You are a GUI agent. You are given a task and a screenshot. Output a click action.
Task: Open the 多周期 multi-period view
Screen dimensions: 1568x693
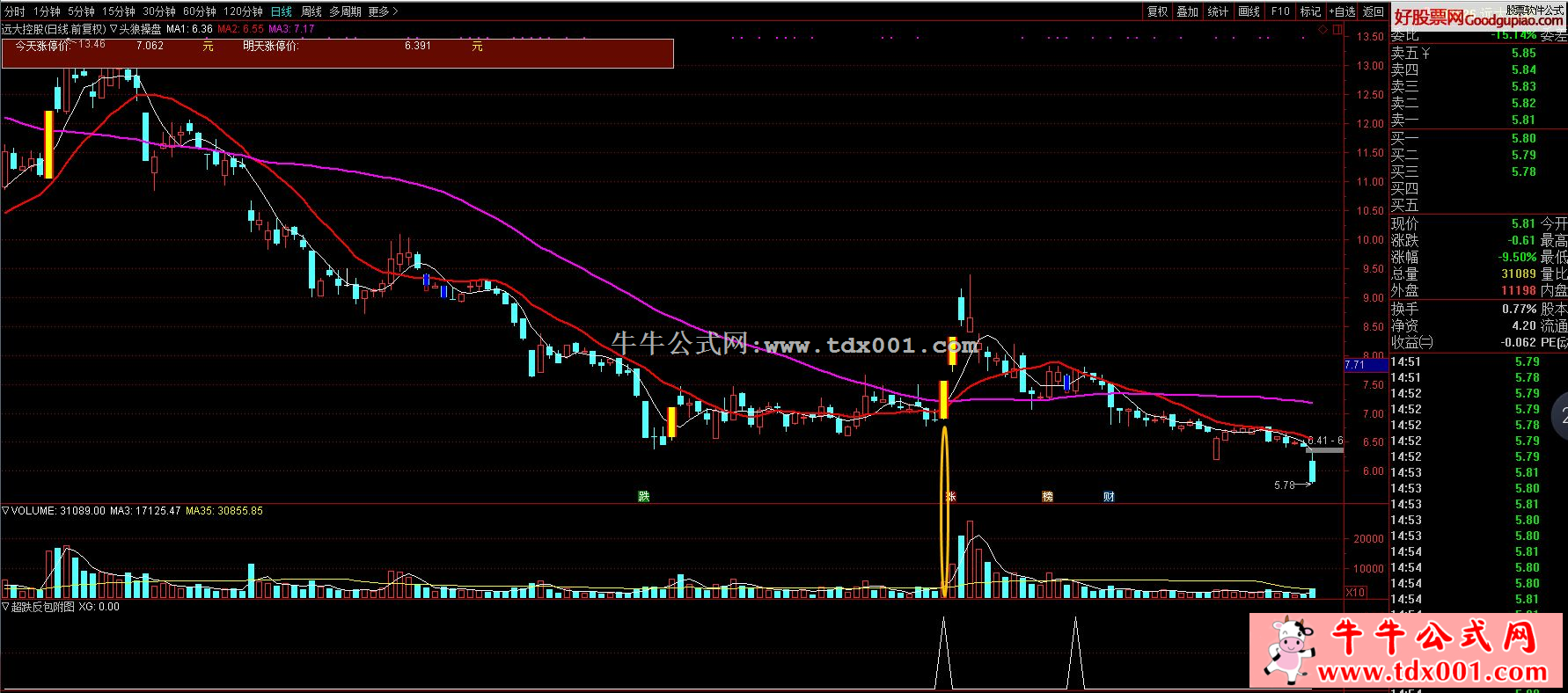click(x=345, y=11)
